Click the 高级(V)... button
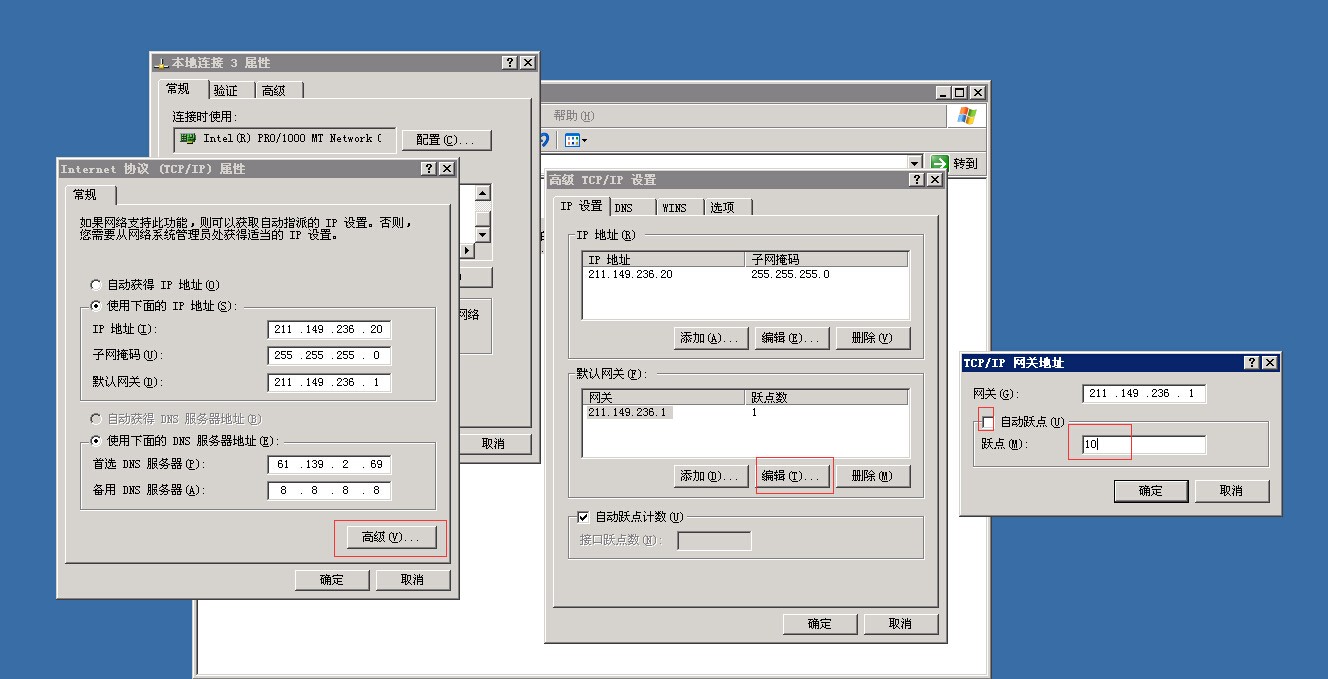Screen dimensions: 1328x679 (x=390, y=538)
